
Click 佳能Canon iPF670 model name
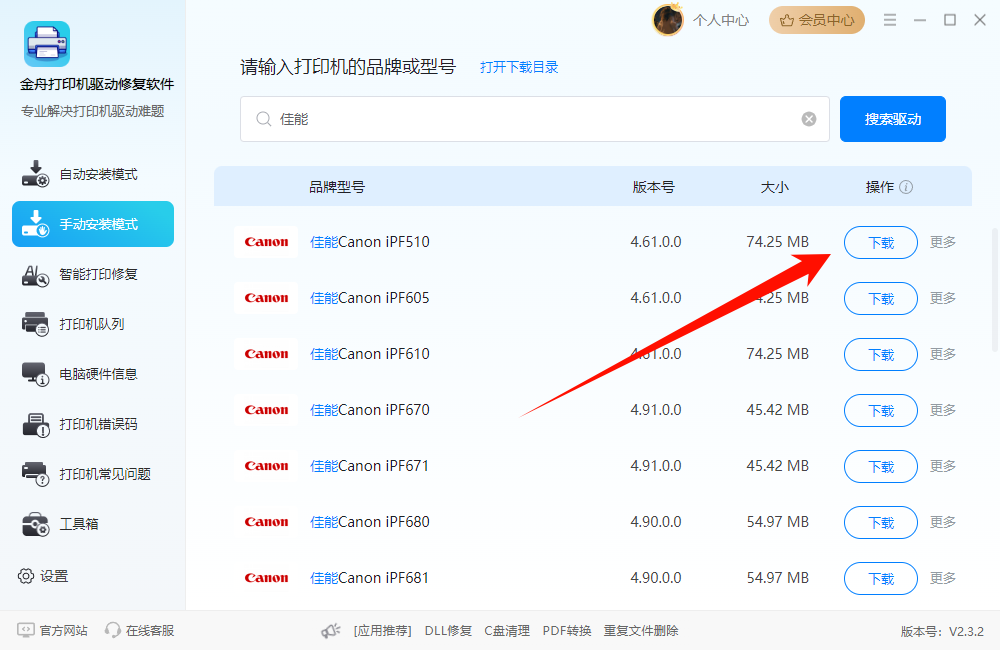click(x=370, y=410)
